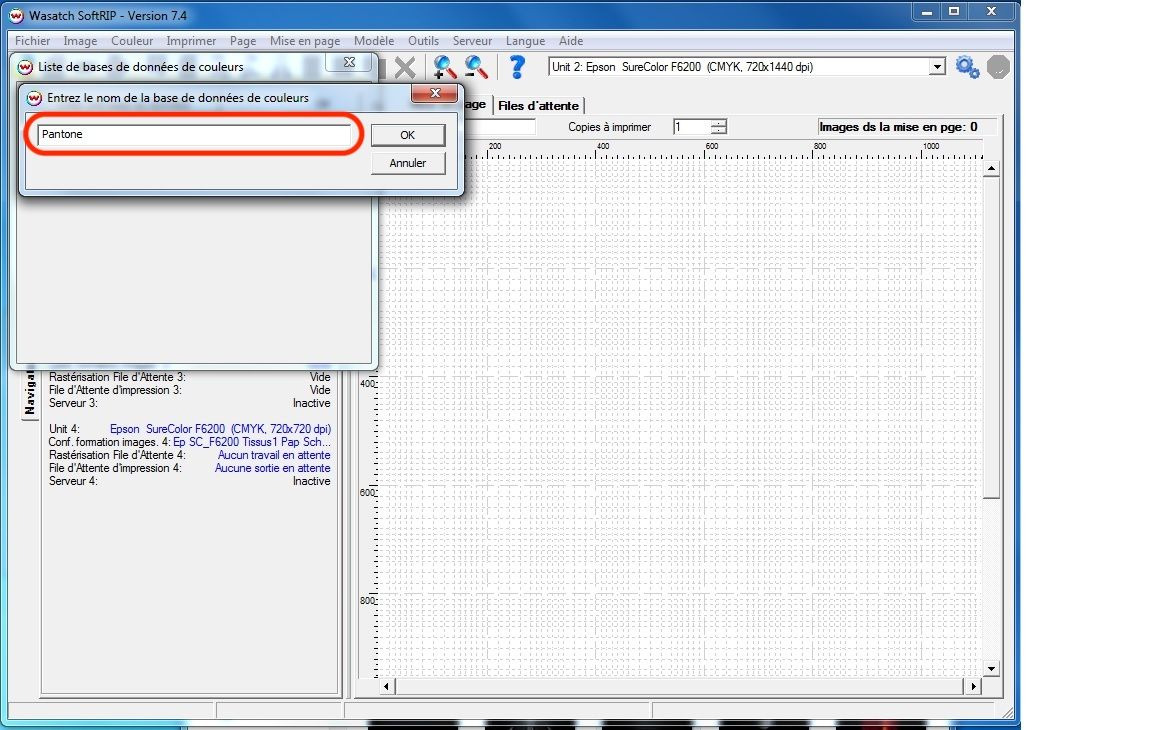
Task: Close the color database list window
Action: point(350,62)
